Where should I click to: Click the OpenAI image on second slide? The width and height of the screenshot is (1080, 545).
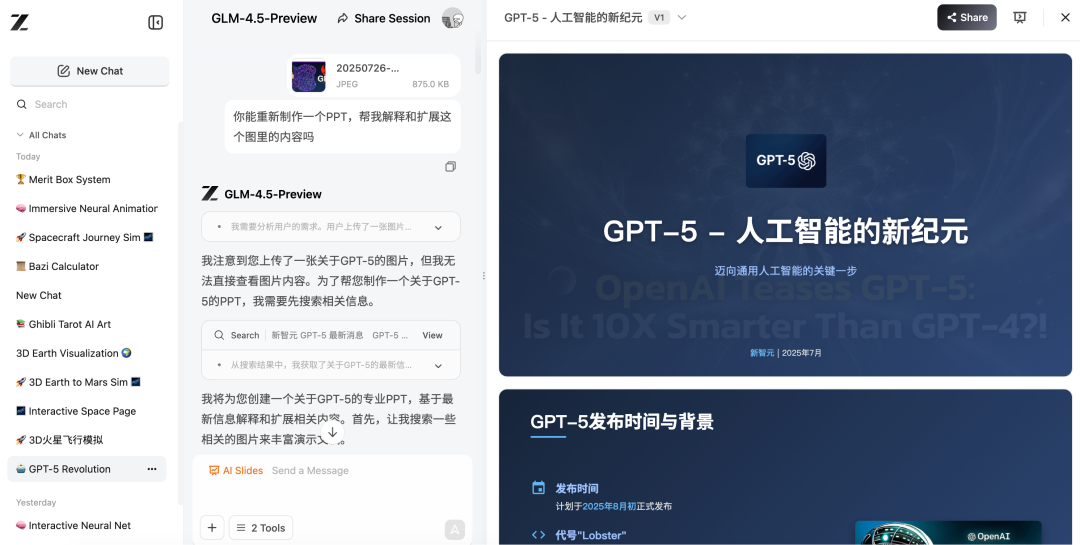(948, 533)
